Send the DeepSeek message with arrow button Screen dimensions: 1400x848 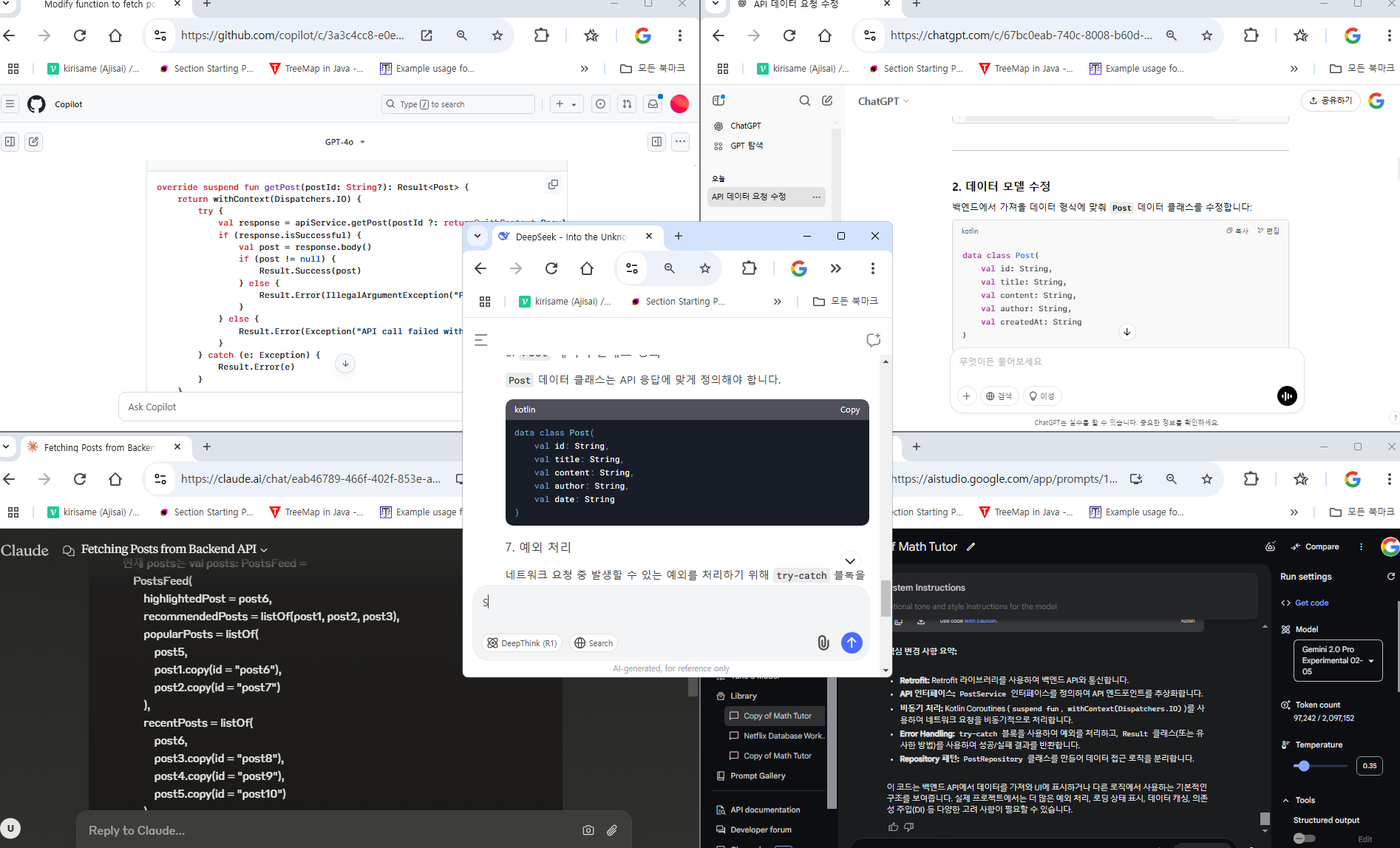pyautogui.click(x=852, y=643)
